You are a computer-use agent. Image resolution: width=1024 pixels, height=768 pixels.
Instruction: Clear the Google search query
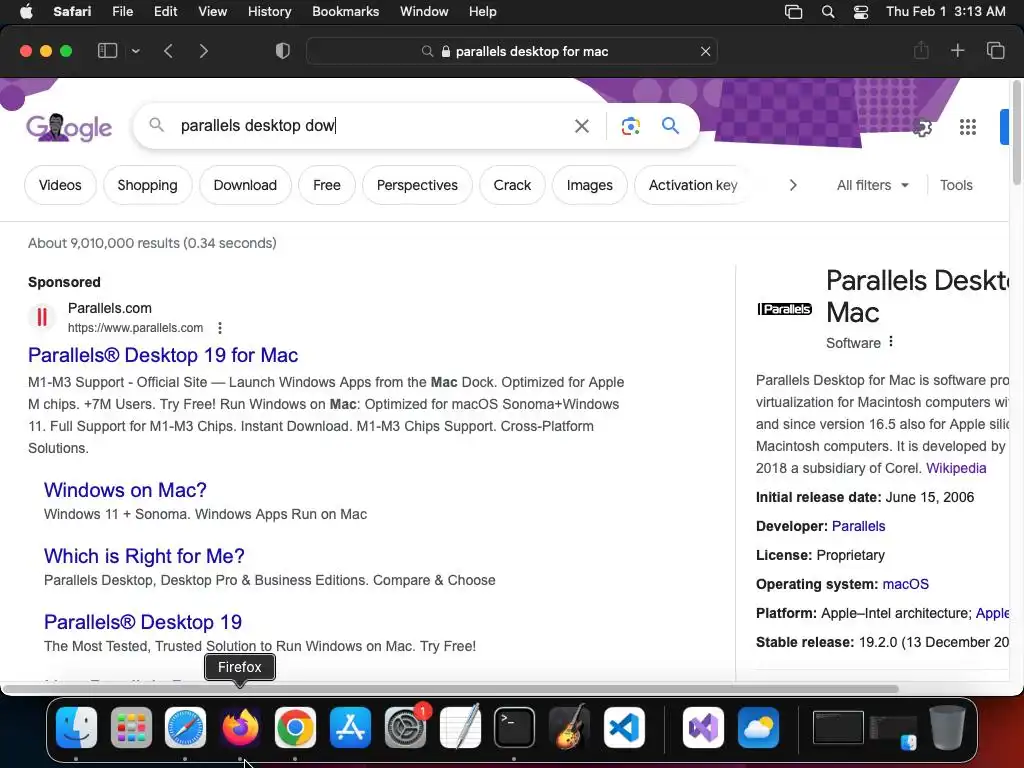point(581,125)
